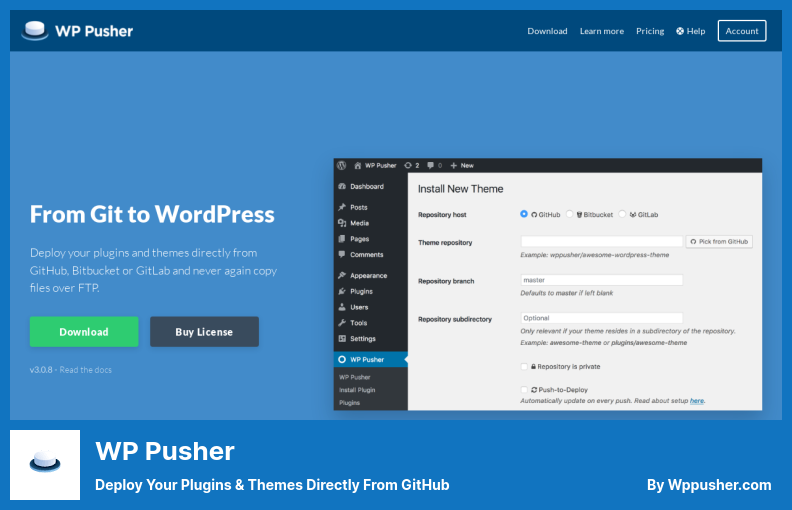The height and width of the screenshot is (510, 792).
Task: Click the Plugins plug icon
Action: tap(342, 291)
